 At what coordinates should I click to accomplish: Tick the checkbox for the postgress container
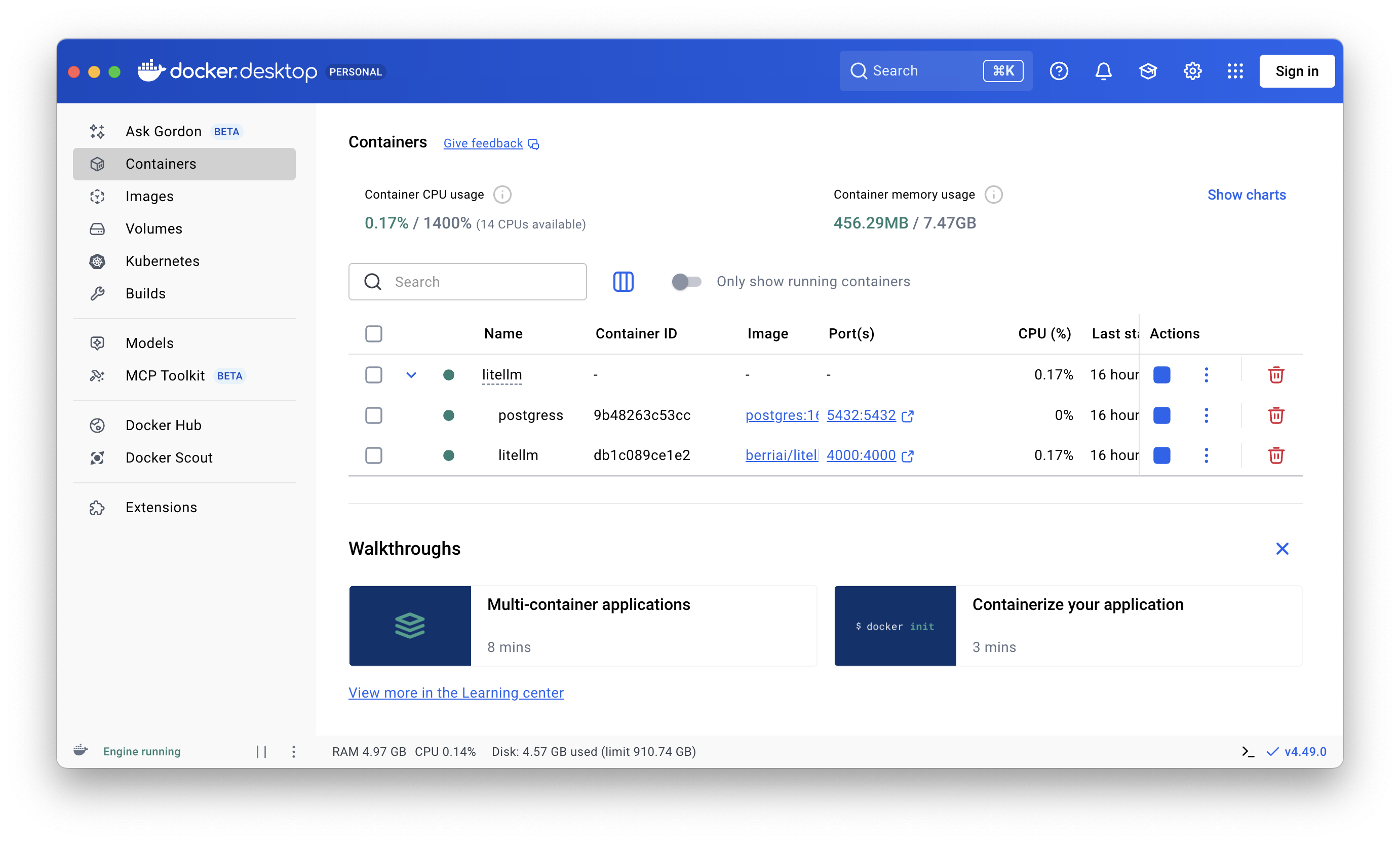pyautogui.click(x=373, y=415)
